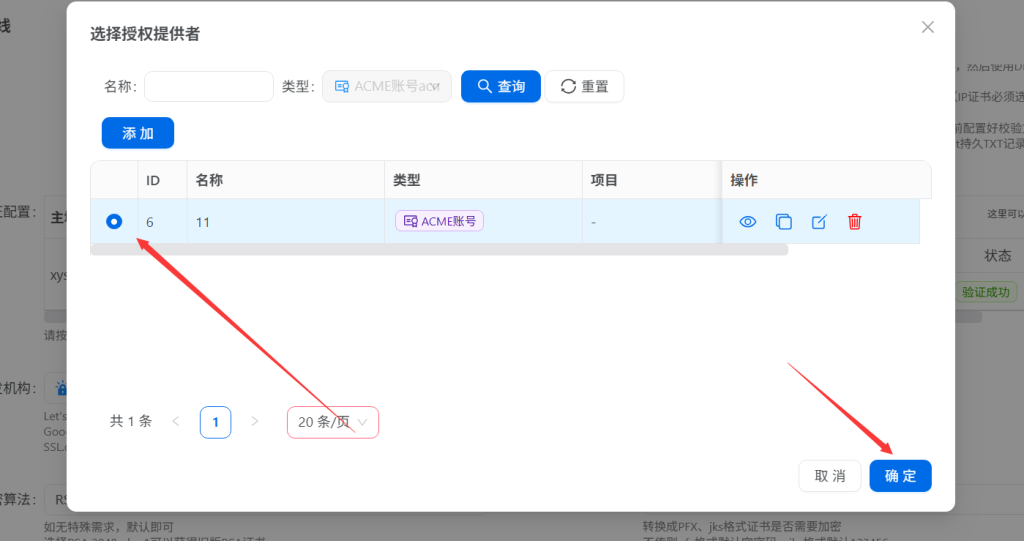1024x541 pixels.
Task: View details of provider row 11
Action: click(x=748, y=221)
